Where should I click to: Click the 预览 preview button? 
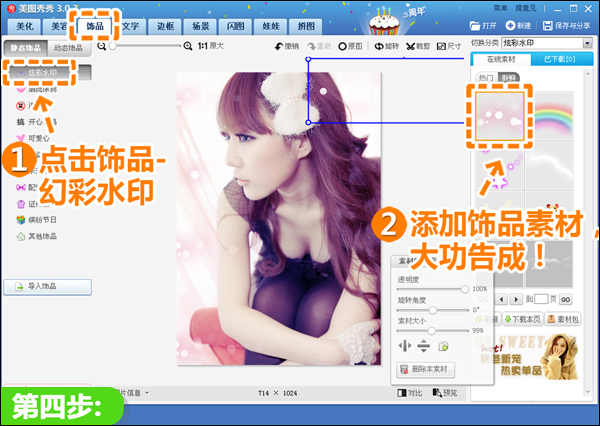pyautogui.click(x=445, y=393)
